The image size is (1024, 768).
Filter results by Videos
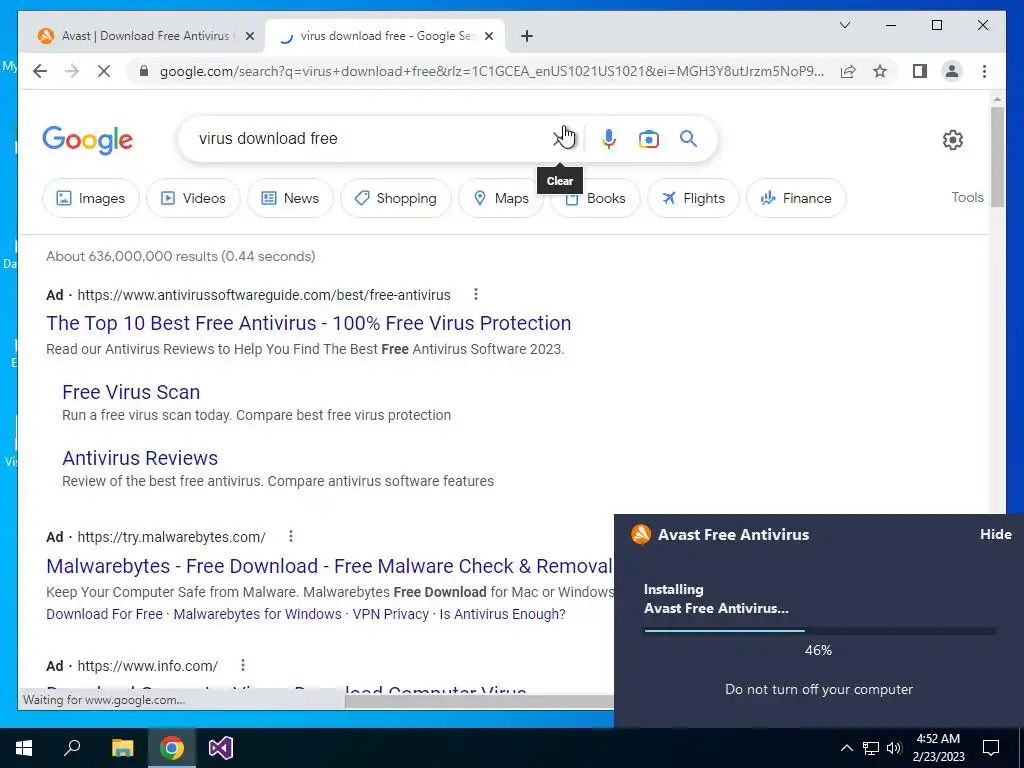193,198
